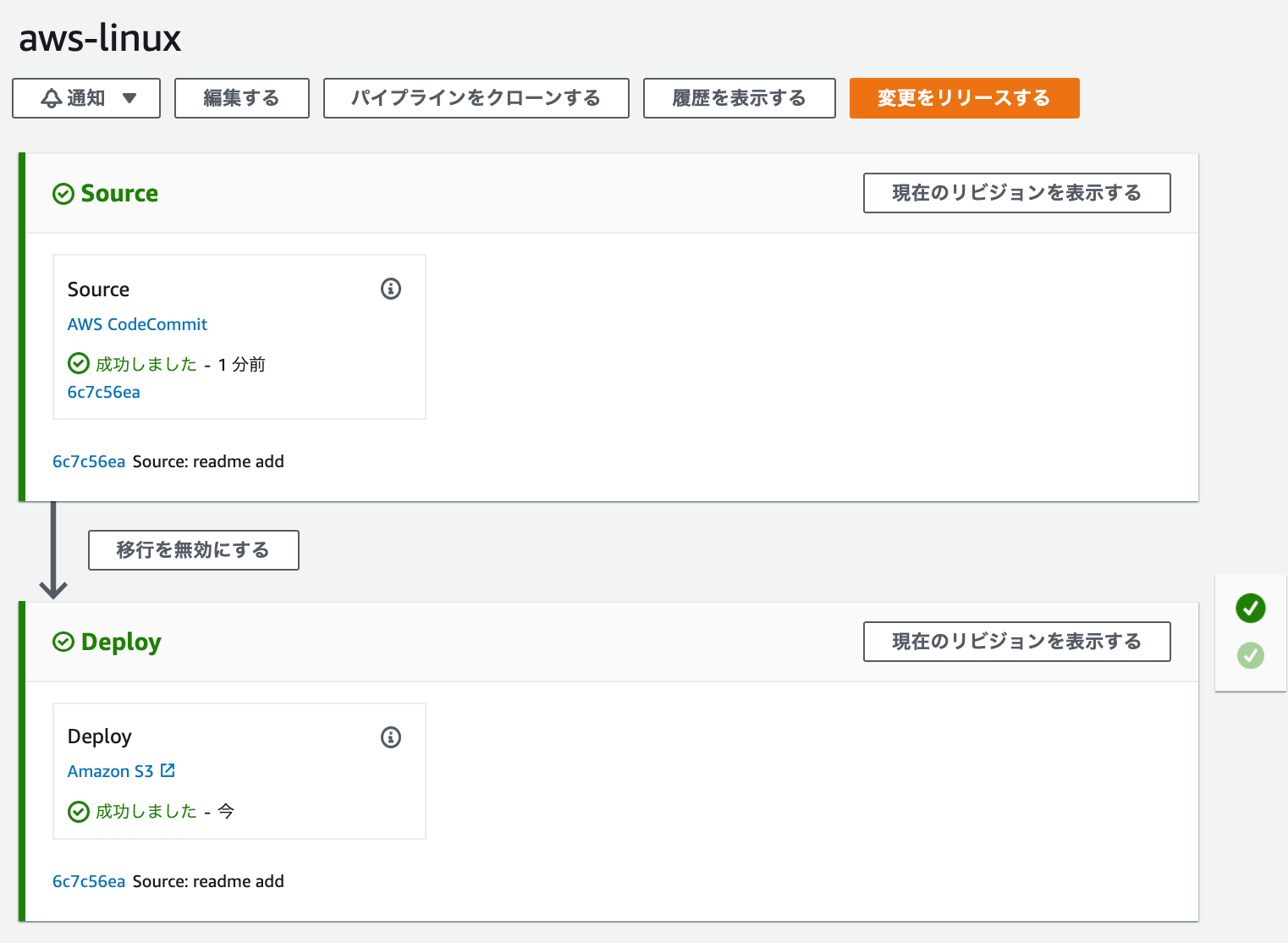Image resolution: width=1288 pixels, height=943 pixels.
Task: Click パイプラインをクローンする button
Action: pyautogui.click(x=476, y=98)
